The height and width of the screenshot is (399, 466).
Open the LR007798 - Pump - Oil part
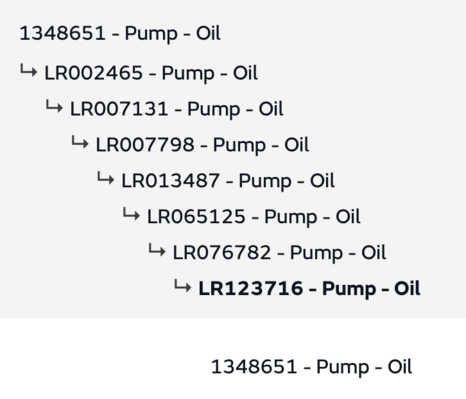(x=202, y=145)
